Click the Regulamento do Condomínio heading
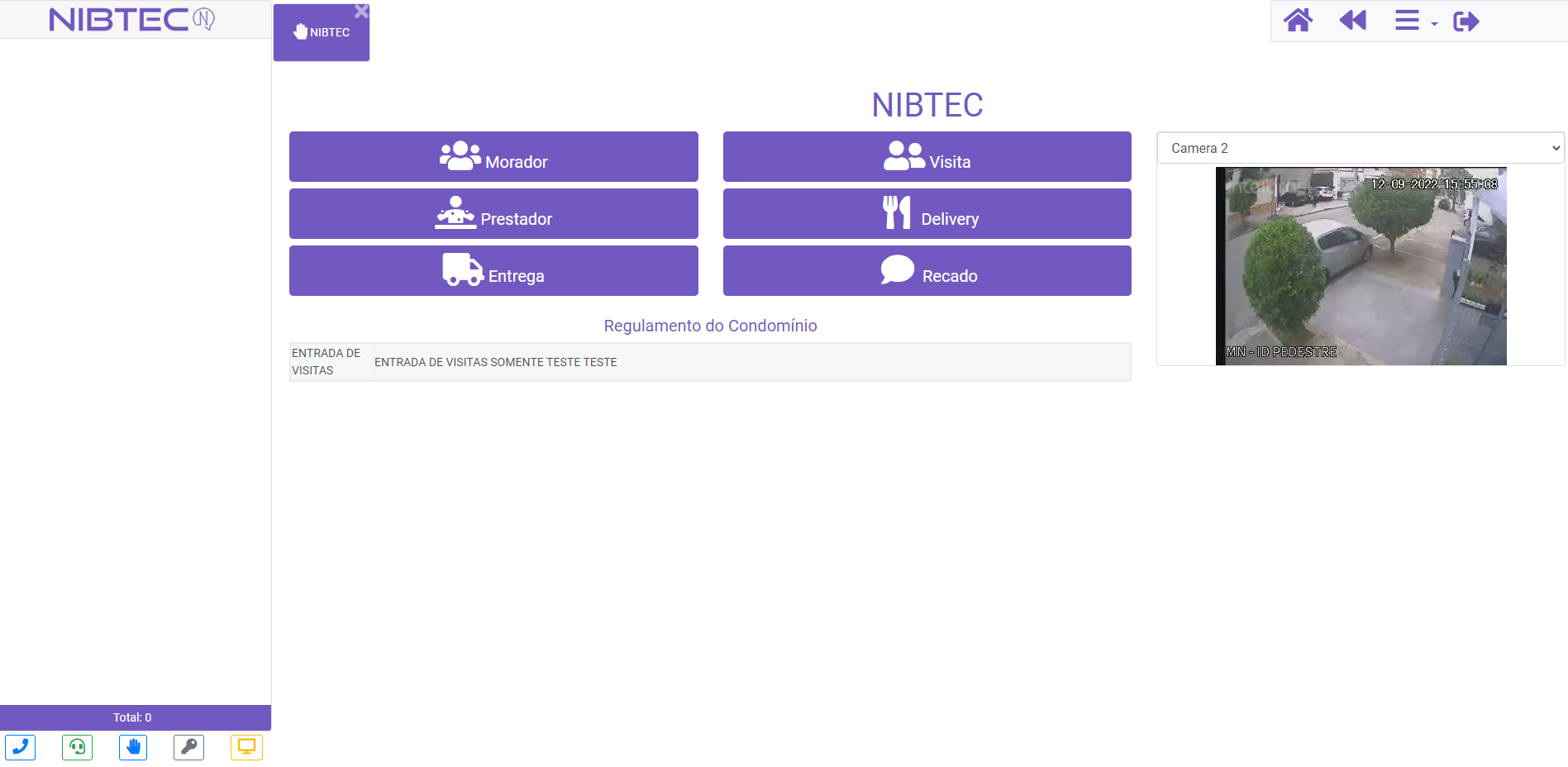The height and width of the screenshot is (767, 1568). click(x=710, y=326)
